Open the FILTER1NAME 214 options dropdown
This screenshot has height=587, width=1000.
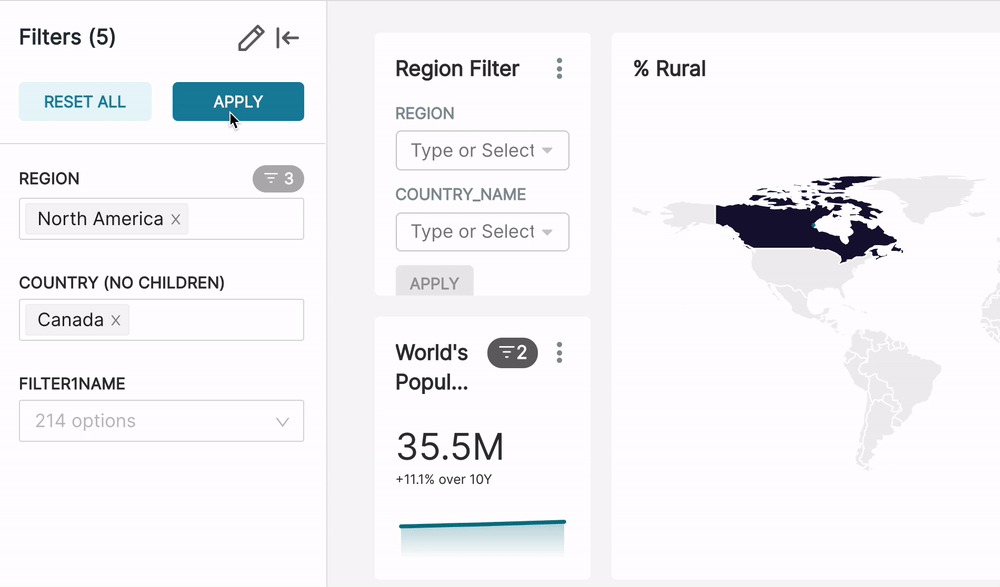tap(161, 421)
